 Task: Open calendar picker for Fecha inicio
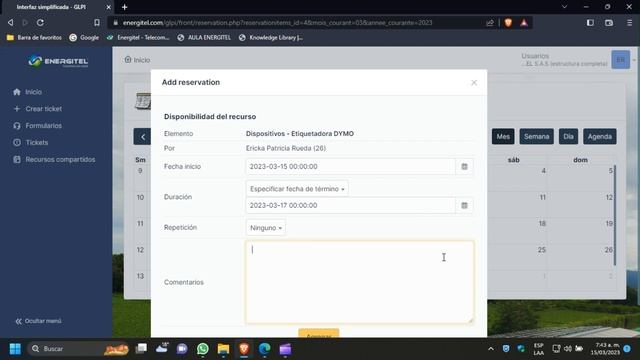464,167
